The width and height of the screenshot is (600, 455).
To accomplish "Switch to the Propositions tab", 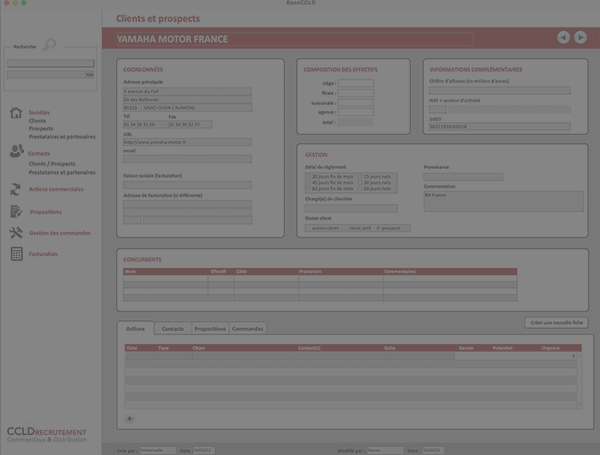I will coord(210,329).
